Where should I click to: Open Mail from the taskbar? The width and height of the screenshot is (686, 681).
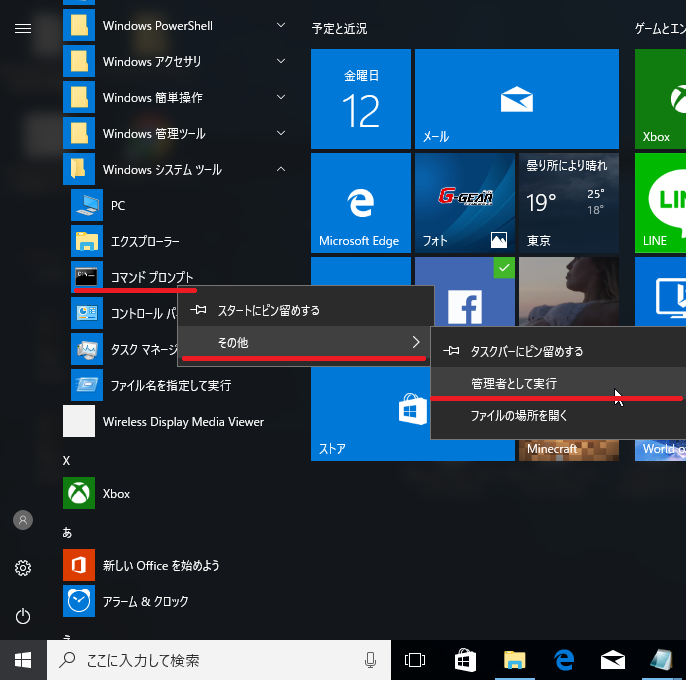pyautogui.click(x=612, y=660)
